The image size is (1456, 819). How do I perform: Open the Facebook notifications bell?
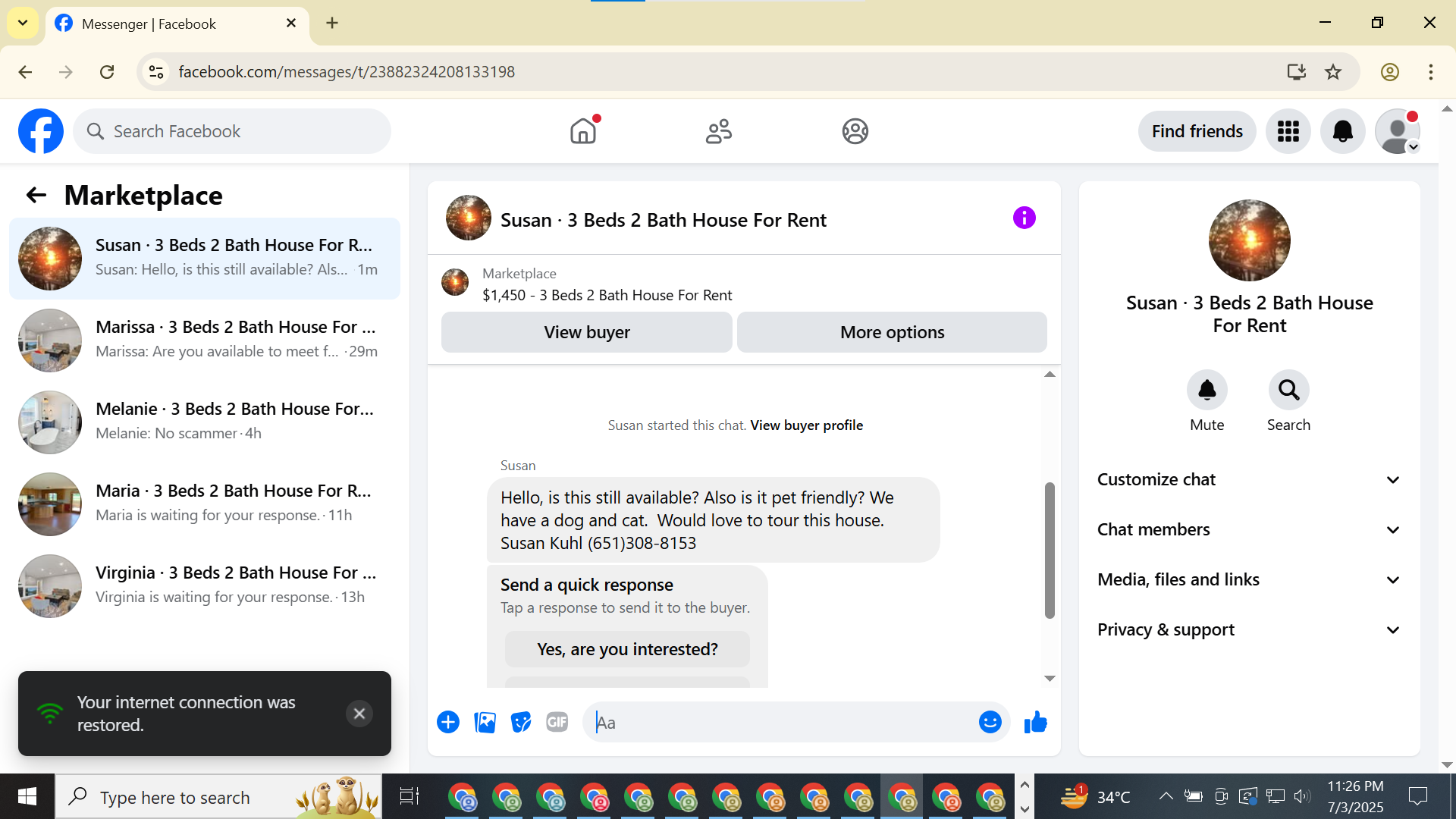click(x=1342, y=131)
